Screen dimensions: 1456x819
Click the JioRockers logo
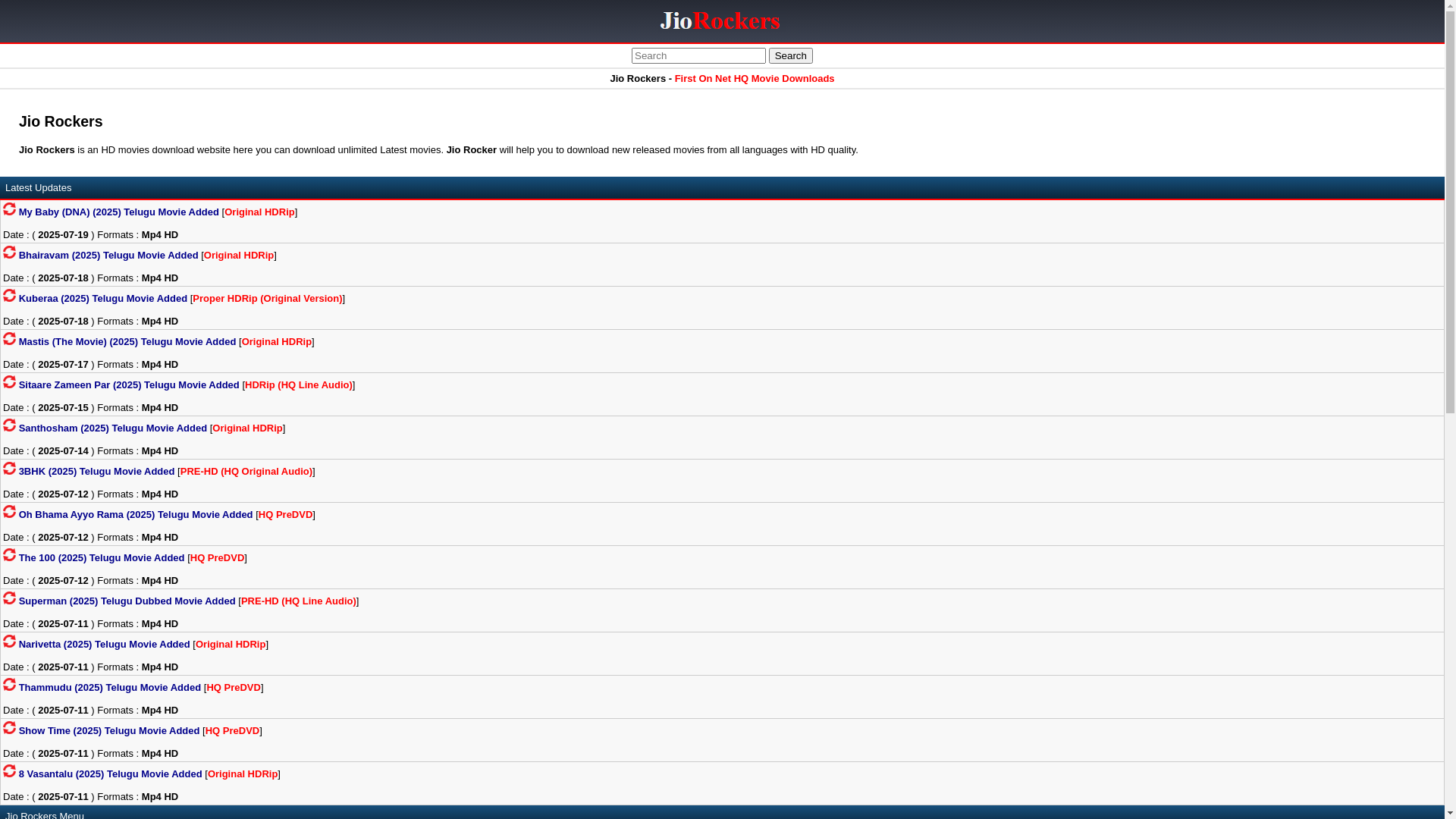tap(720, 20)
